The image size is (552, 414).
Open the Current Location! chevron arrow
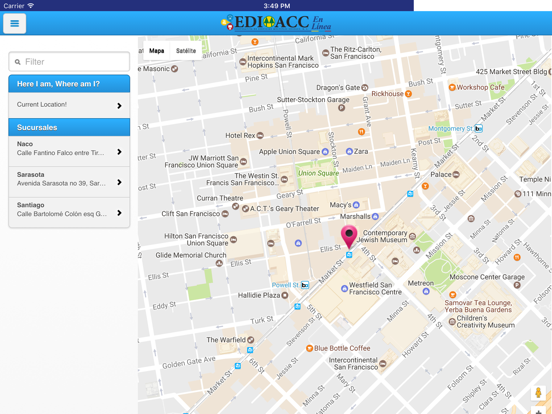[119, 106]
